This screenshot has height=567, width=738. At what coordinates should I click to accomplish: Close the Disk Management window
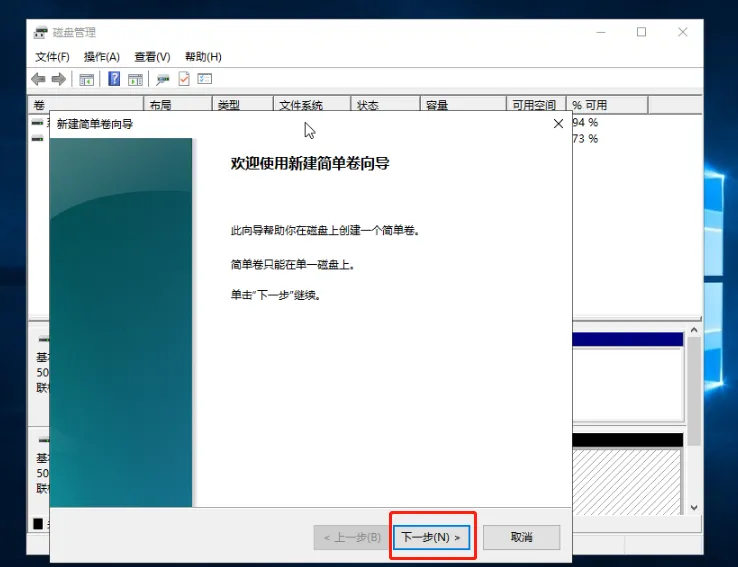click(682, 32)
